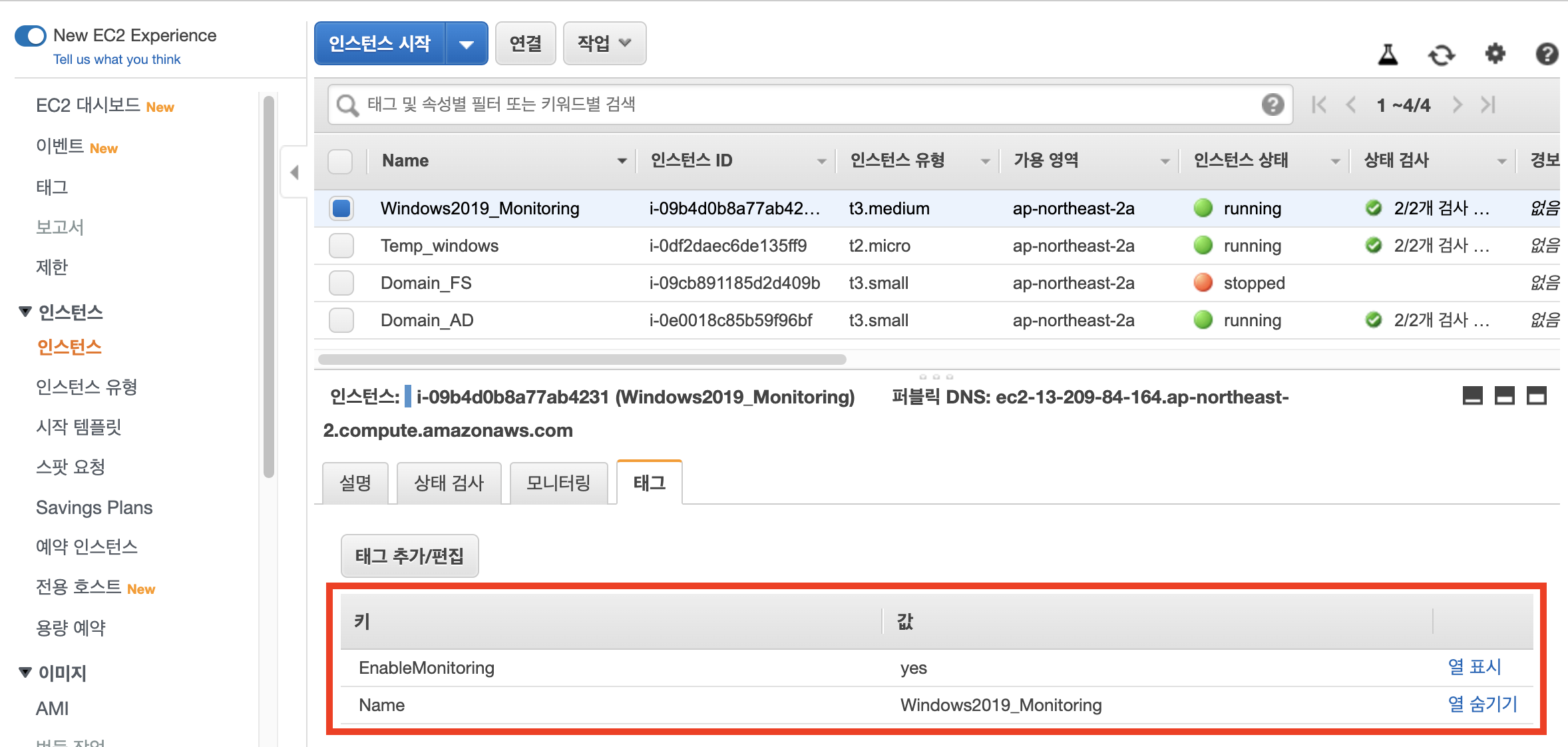Image resolution: width=1568 pixels, height=747 pixels.
Task: Click the experiments flask icon
Action: (x=1388, y=55)
